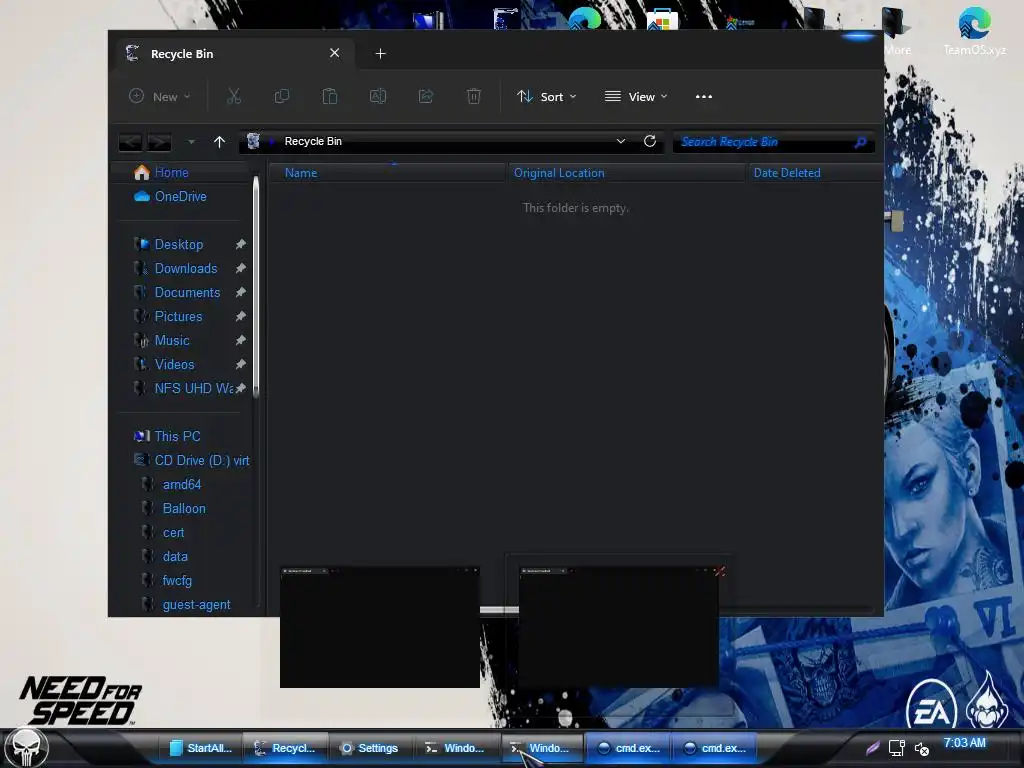Click the Cut scissors icon

pos(234,97)
